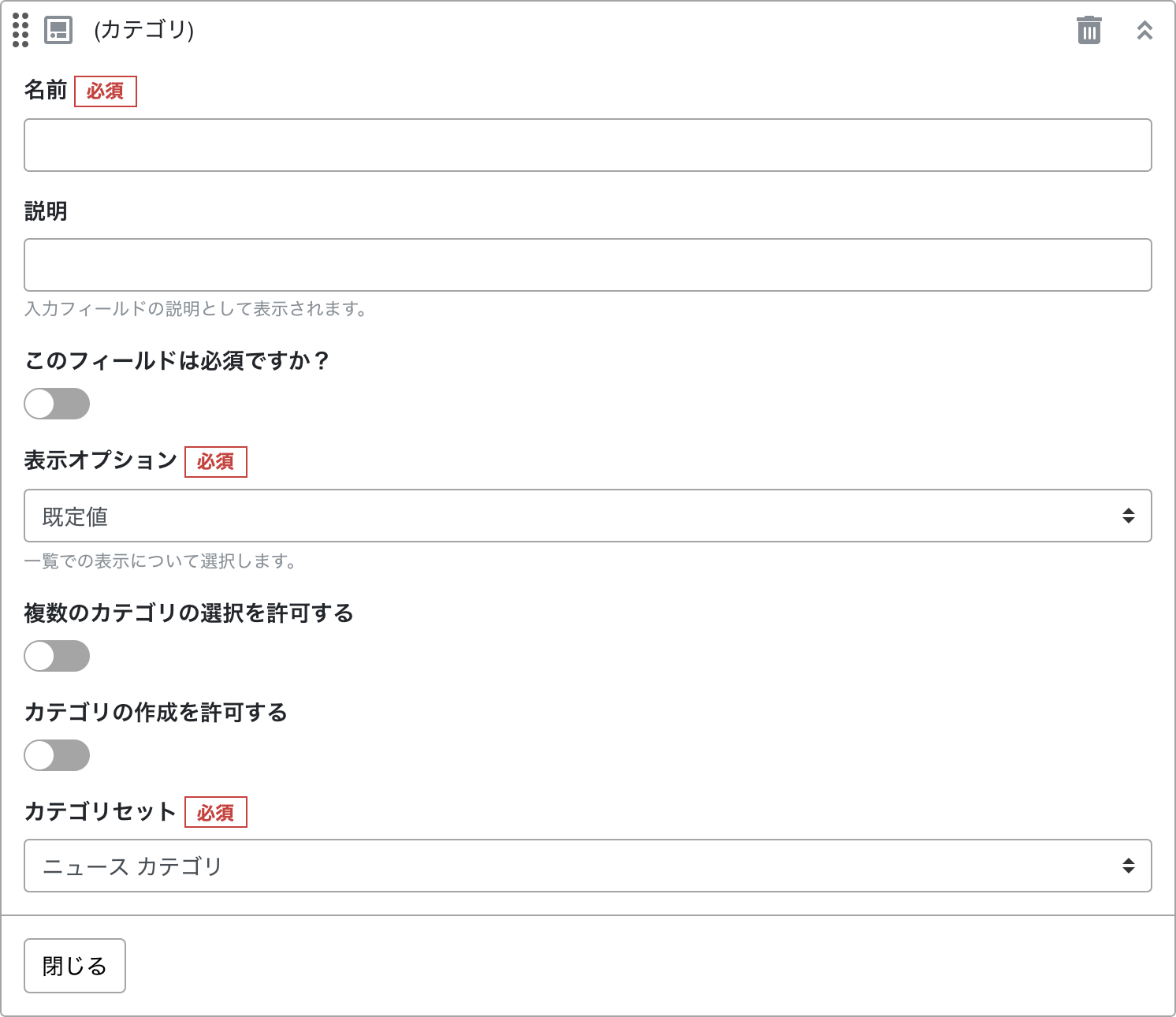
Task: Click the (カテゴリ) header title
Action: tap(143, 30)
